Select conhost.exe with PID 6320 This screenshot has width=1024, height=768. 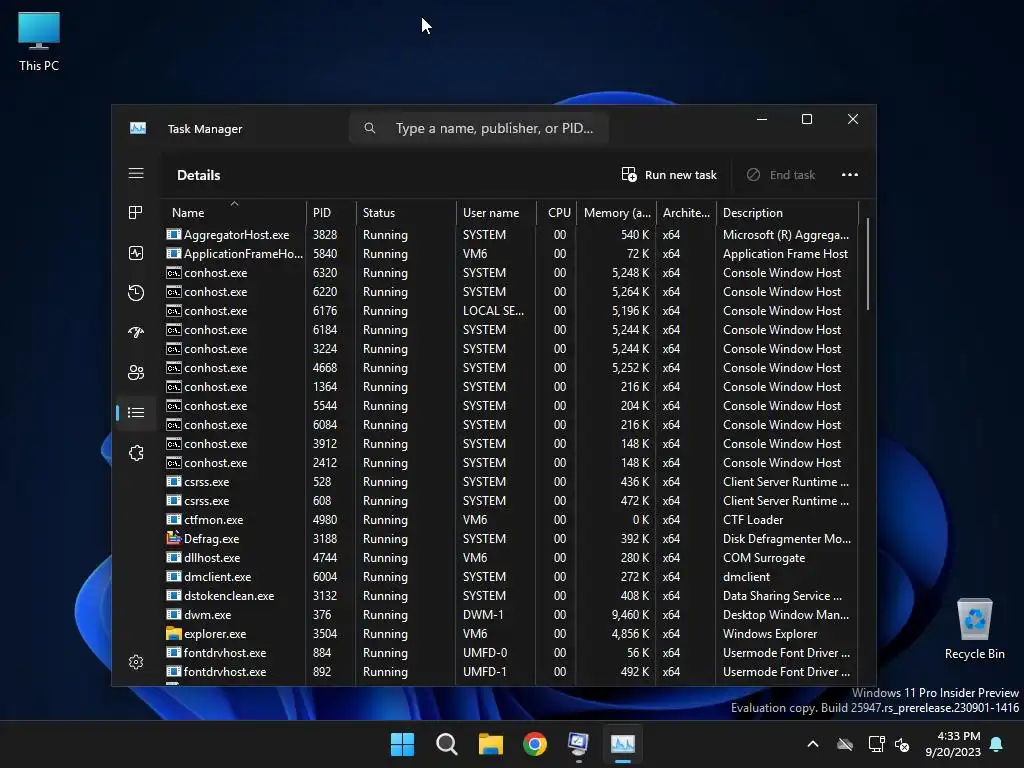coord(509,272)
